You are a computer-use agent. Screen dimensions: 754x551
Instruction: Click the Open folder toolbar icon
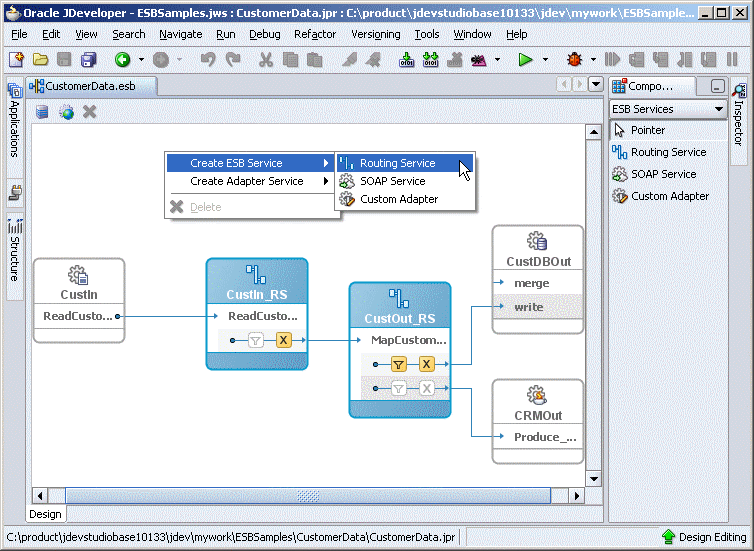[x=40, y=60]
